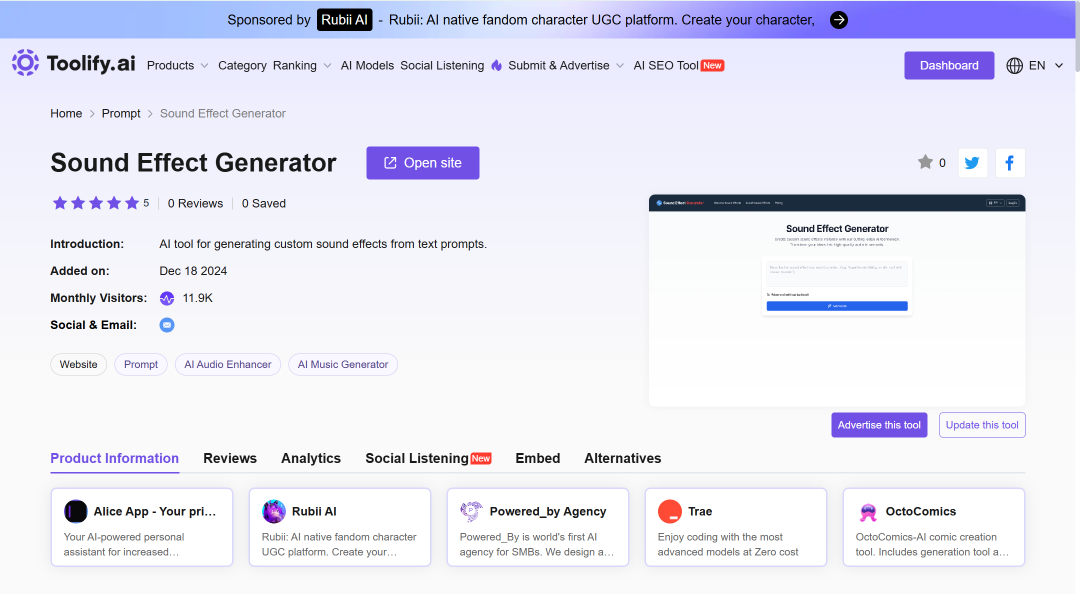
Task: Switch to Product Information tab
Action: pos(114,458)
